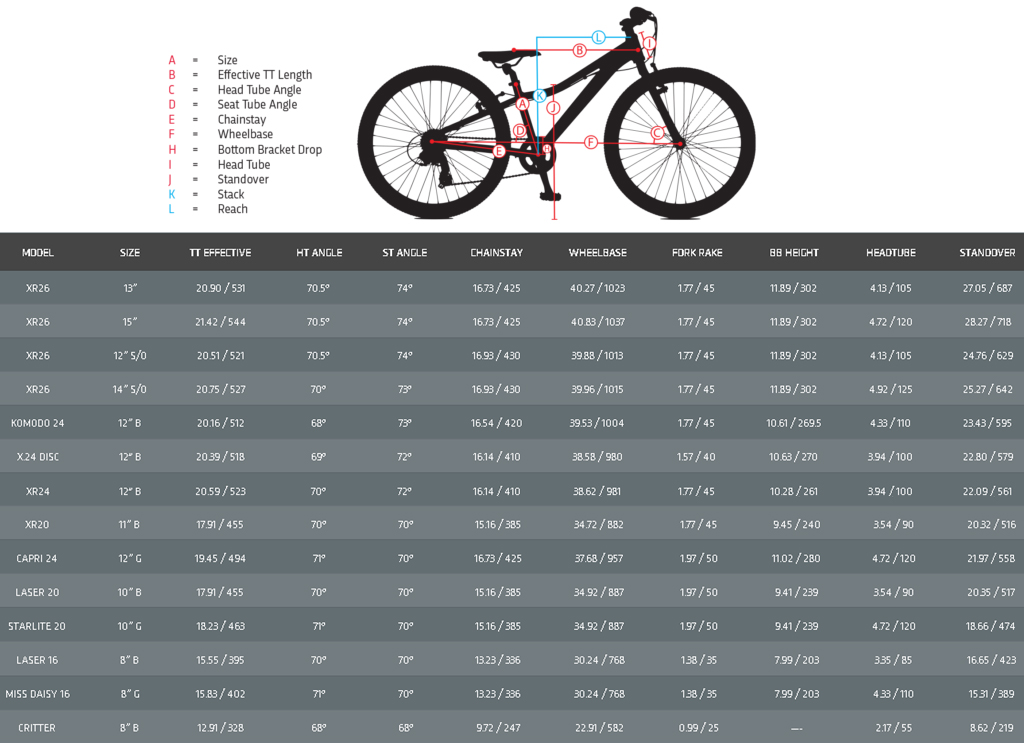Select the KOMODO 24 model row label
Image resolution: width=1024 pixels, height=746 pixels.
[x=38, y=423]
